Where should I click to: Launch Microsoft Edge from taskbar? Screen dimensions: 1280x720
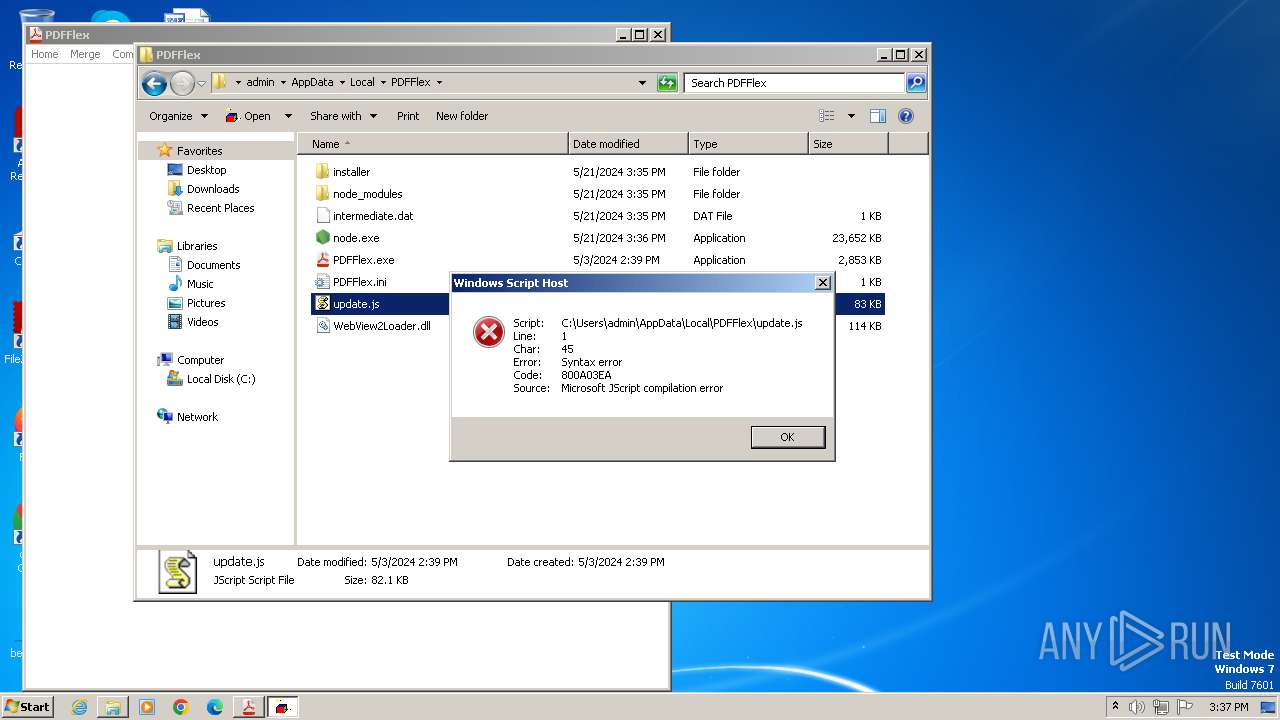(215, 707)
